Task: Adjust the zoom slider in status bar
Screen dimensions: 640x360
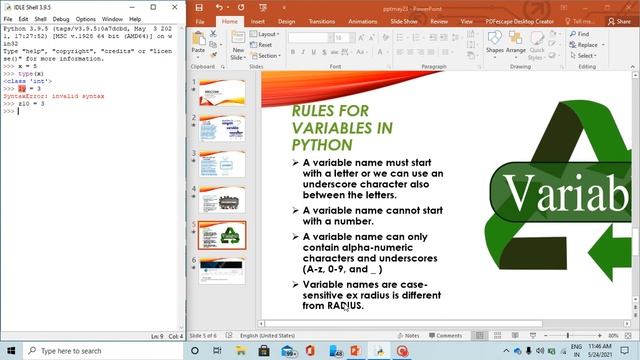Action: point(568,336)
